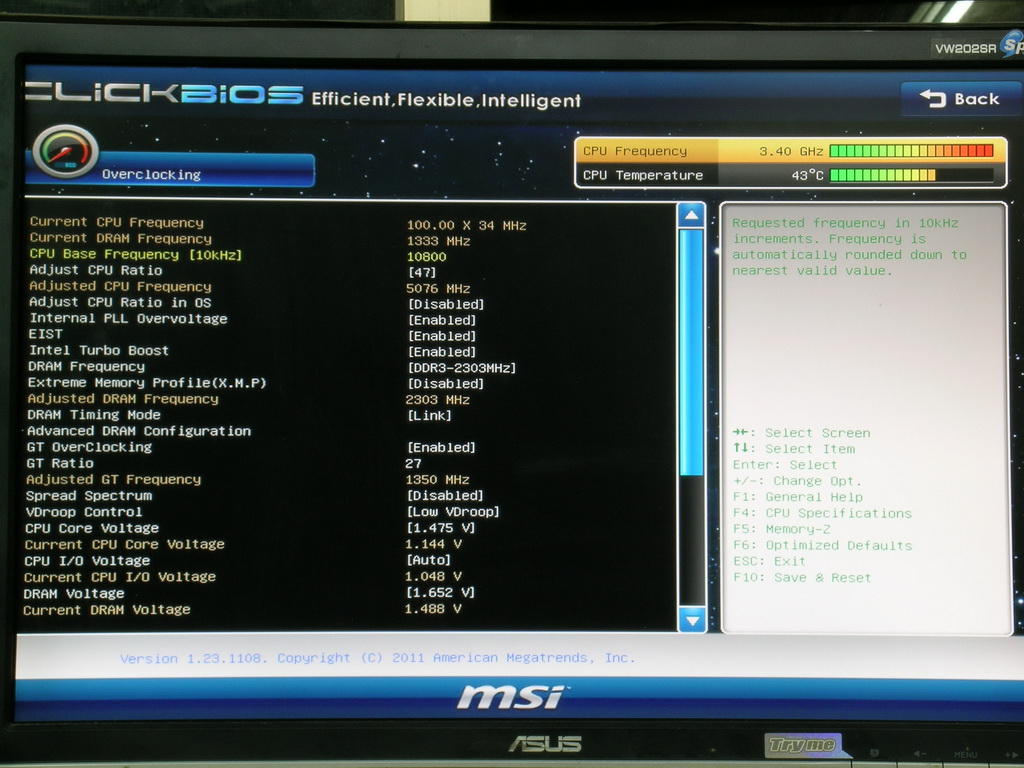Toggle EIST Enabled value
Viewport: 1024px width, 768px height.
tap(442, 336)
